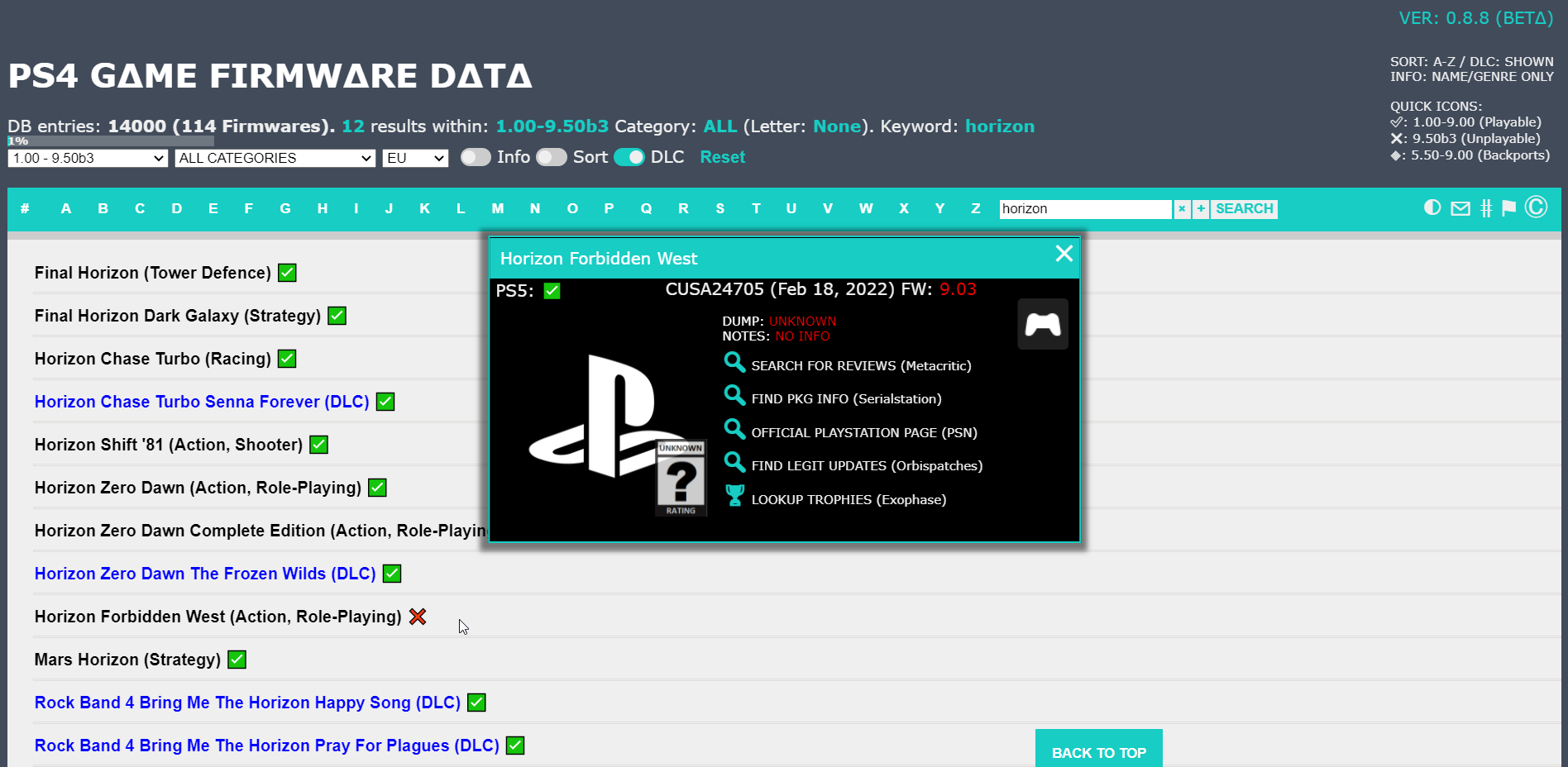The width and height of the screenshot is (1568, 767).
Task: Click green check beside Horizon Zero Dawn (Action, Role-Playing)
Action: (x=377, y=488)
